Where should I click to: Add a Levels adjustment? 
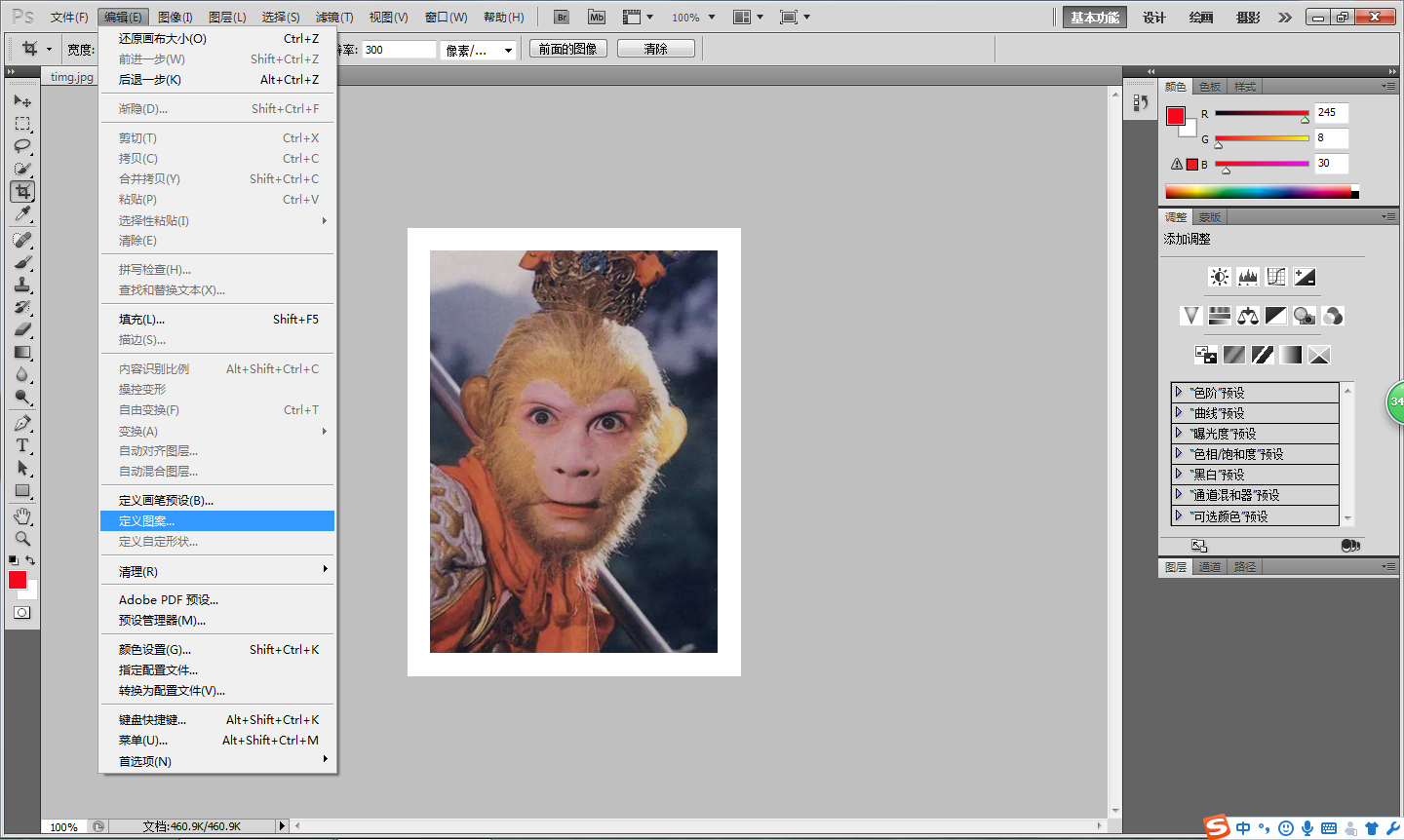coord(1248,277)
